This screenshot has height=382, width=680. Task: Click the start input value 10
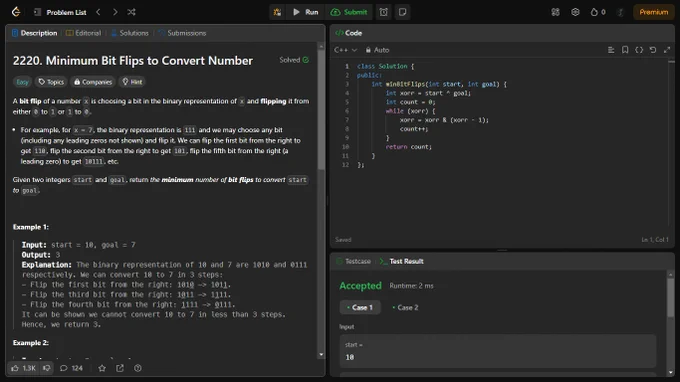pos(350,357)
